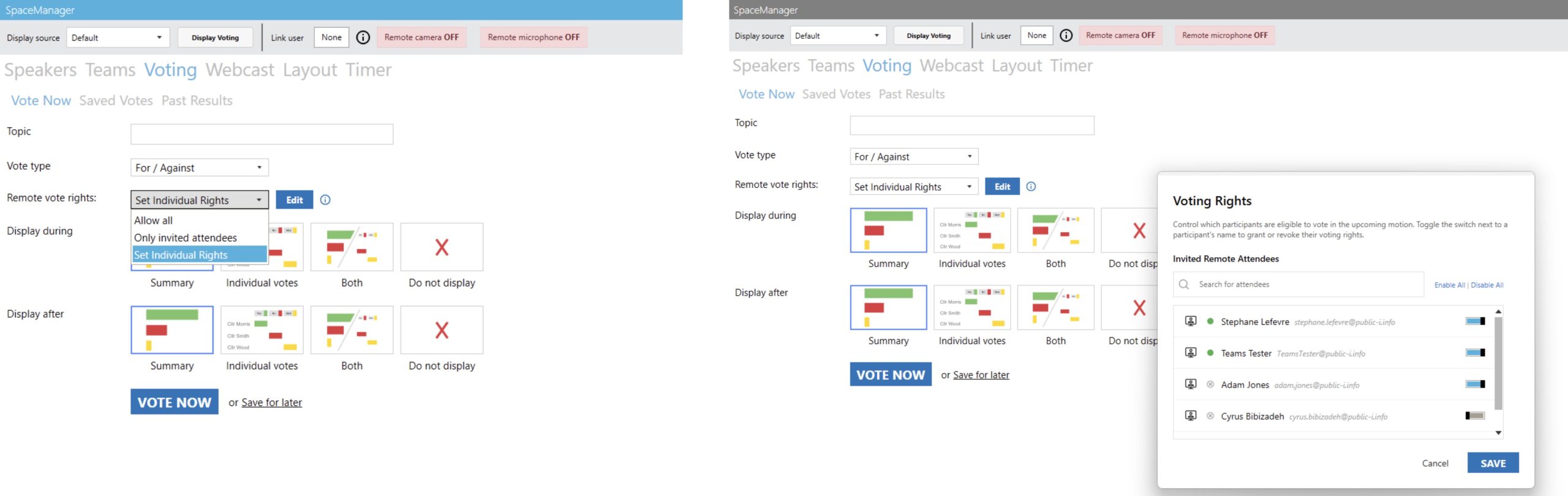Open Past Results subtab in right window
The image size is (1568, 496).
[911, 94]
